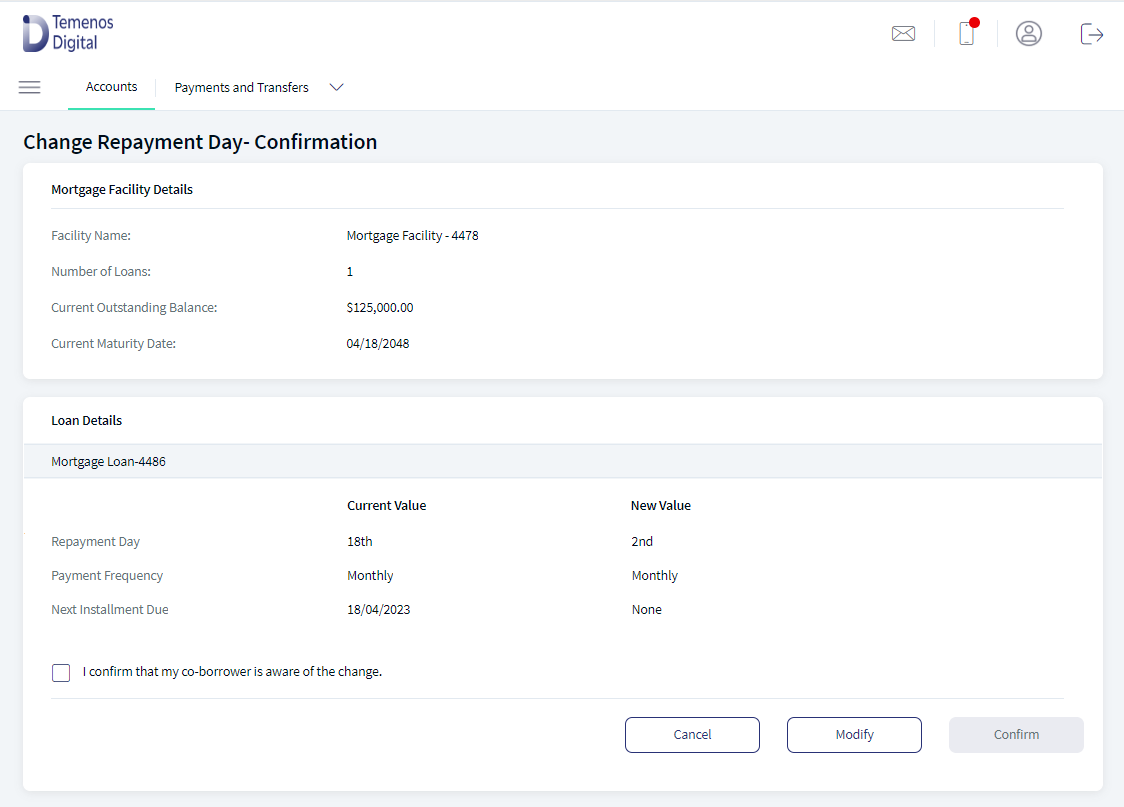
Task: Click the current repayment day 18th
Action: (360, 541)
